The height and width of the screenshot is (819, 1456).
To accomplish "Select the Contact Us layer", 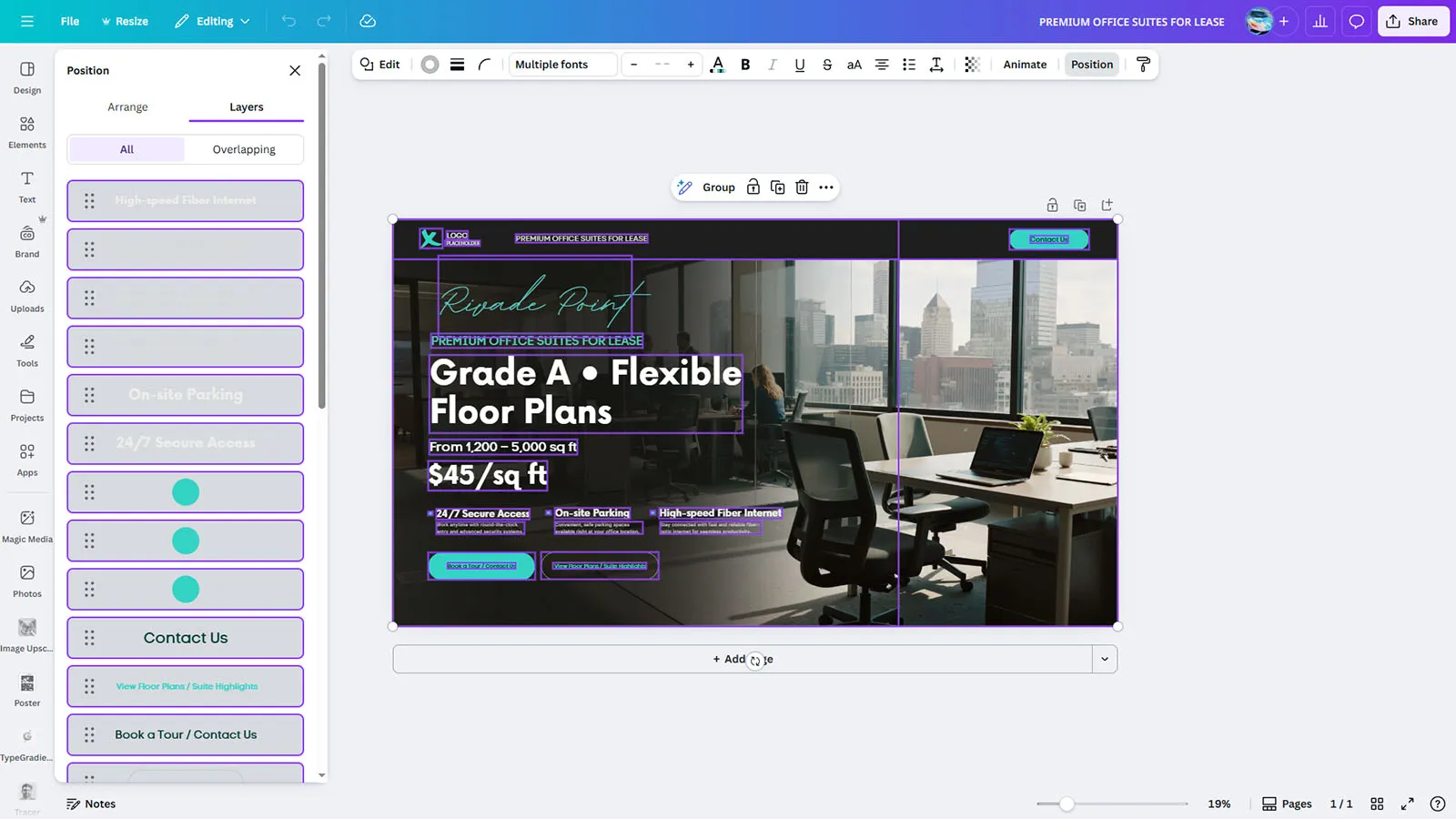I will tap(186, 638).
